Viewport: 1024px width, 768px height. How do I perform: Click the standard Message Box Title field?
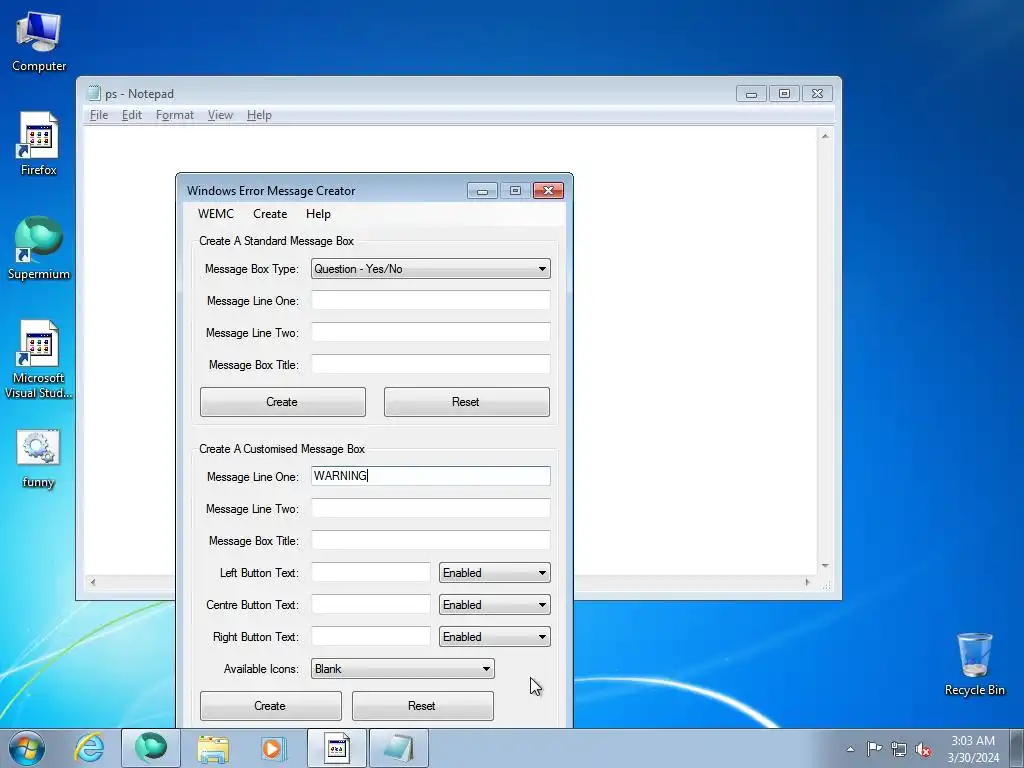point(430,364)
